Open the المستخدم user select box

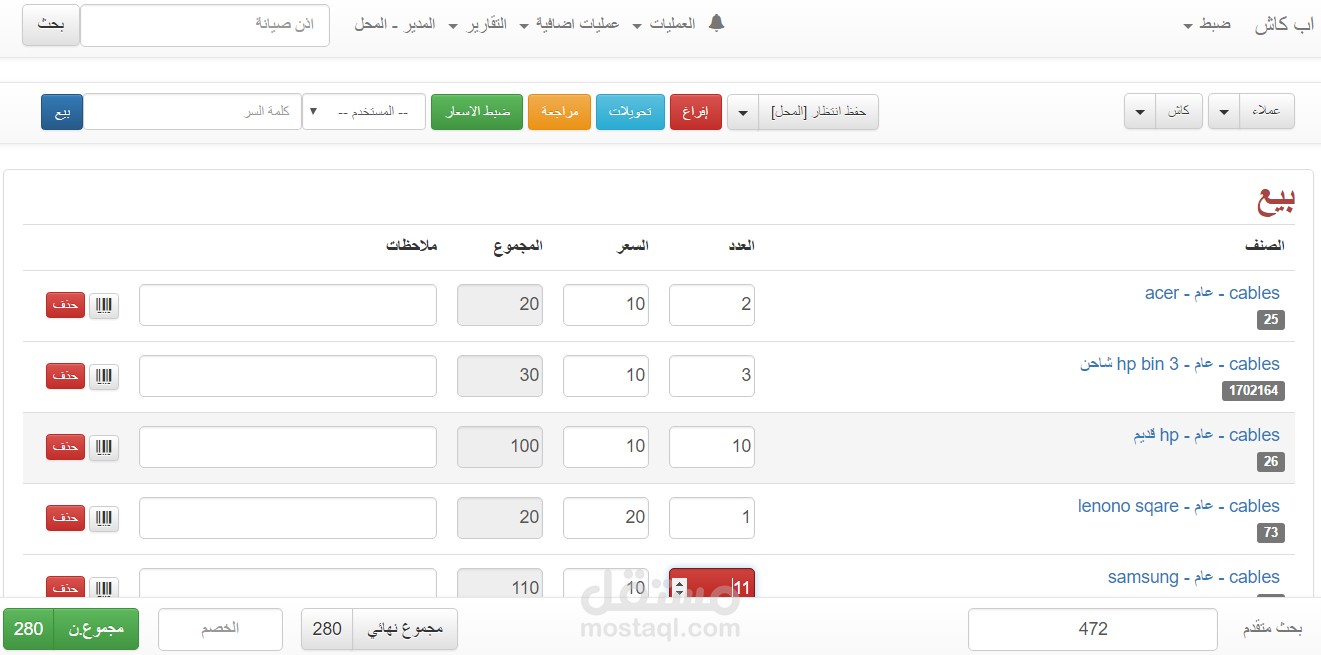(x=364, y=112)
